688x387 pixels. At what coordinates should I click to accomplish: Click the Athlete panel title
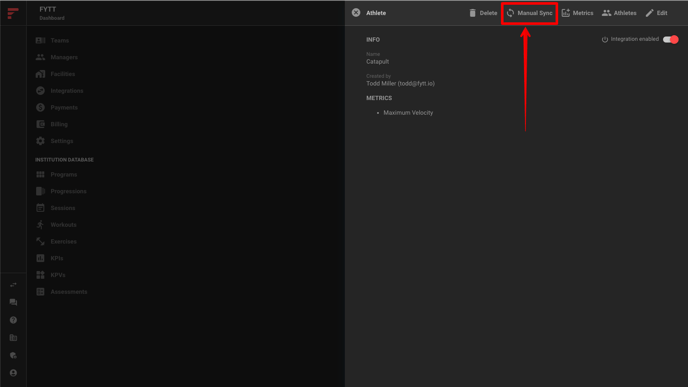376,13
